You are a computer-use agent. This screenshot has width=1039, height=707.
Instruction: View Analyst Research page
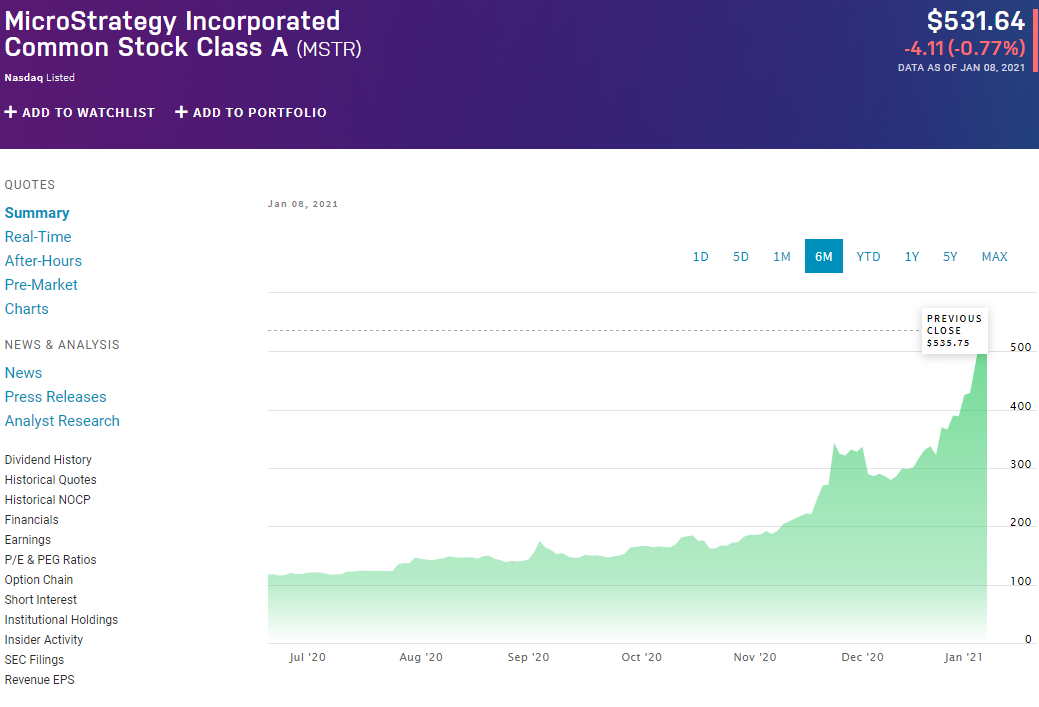(x=62, y=421)
